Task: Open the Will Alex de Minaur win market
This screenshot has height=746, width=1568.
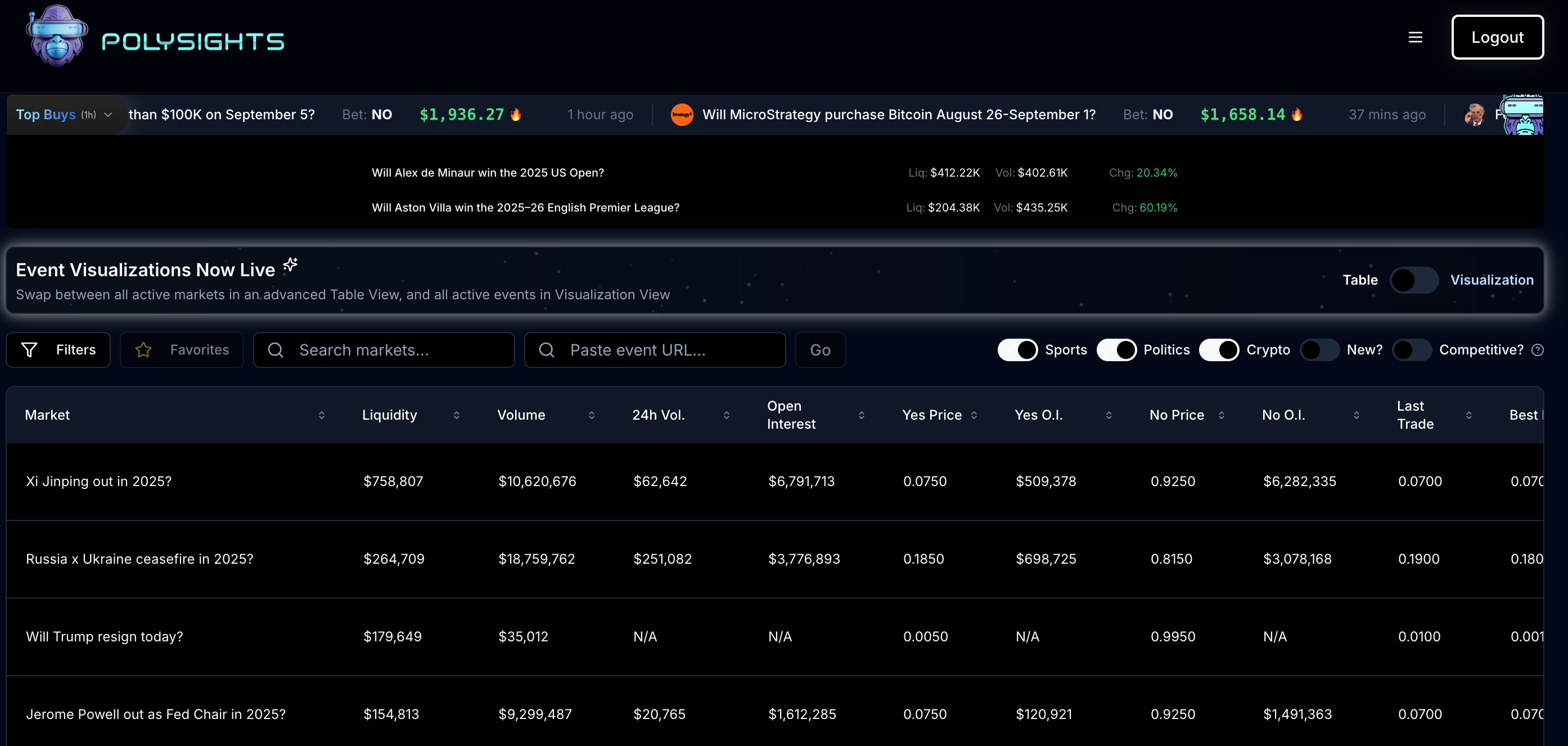Action: click(488, 172)
